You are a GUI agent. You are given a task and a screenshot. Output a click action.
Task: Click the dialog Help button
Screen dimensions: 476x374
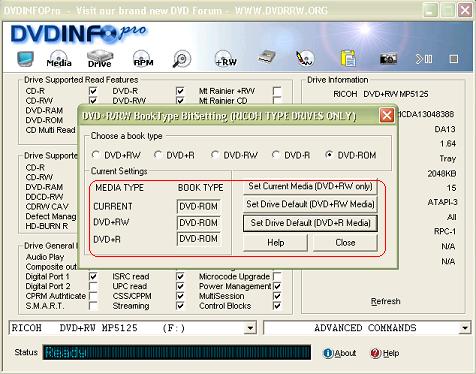[275, 243]
